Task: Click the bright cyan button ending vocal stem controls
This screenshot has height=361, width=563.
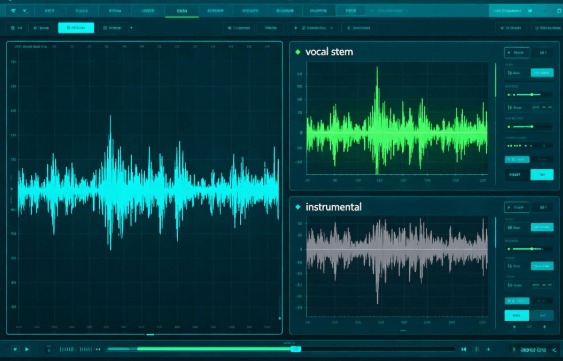Action: 542,175
